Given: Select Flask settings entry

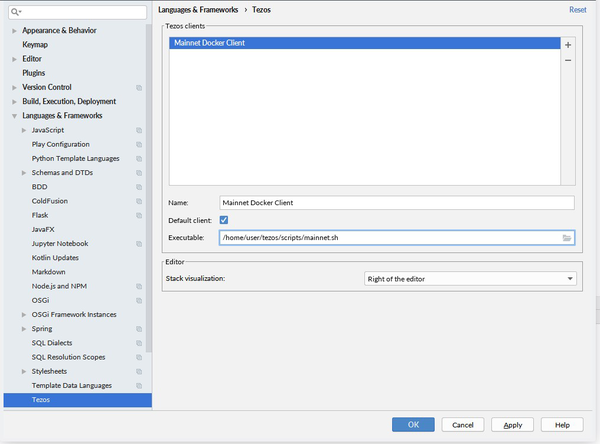Looking at the screenshot, I should pyautogui.click(x=40, y=215).
